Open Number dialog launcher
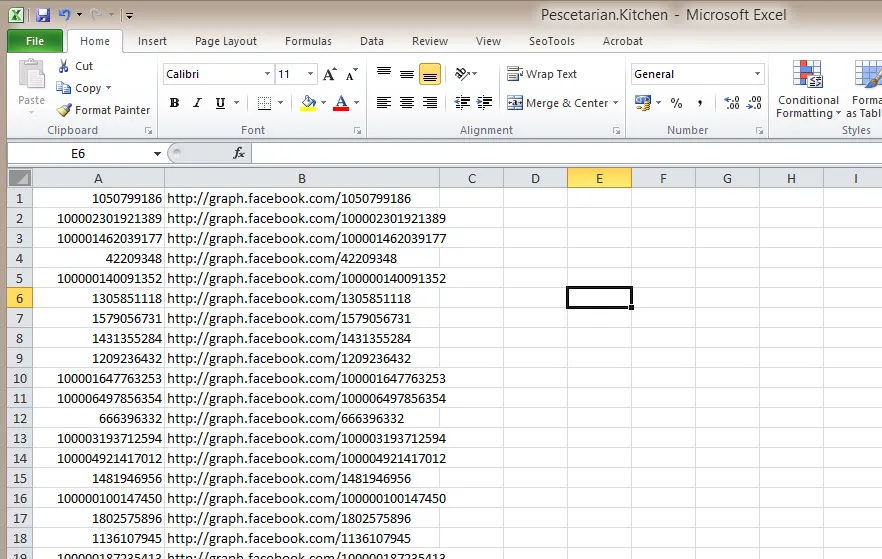Viewport: 882px width, 559px height. tap(759, 130)
